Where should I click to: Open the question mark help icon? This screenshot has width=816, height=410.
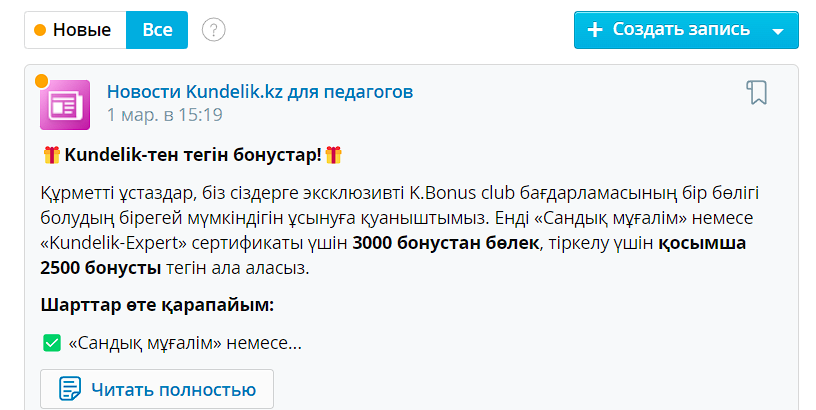click(213, 30)
